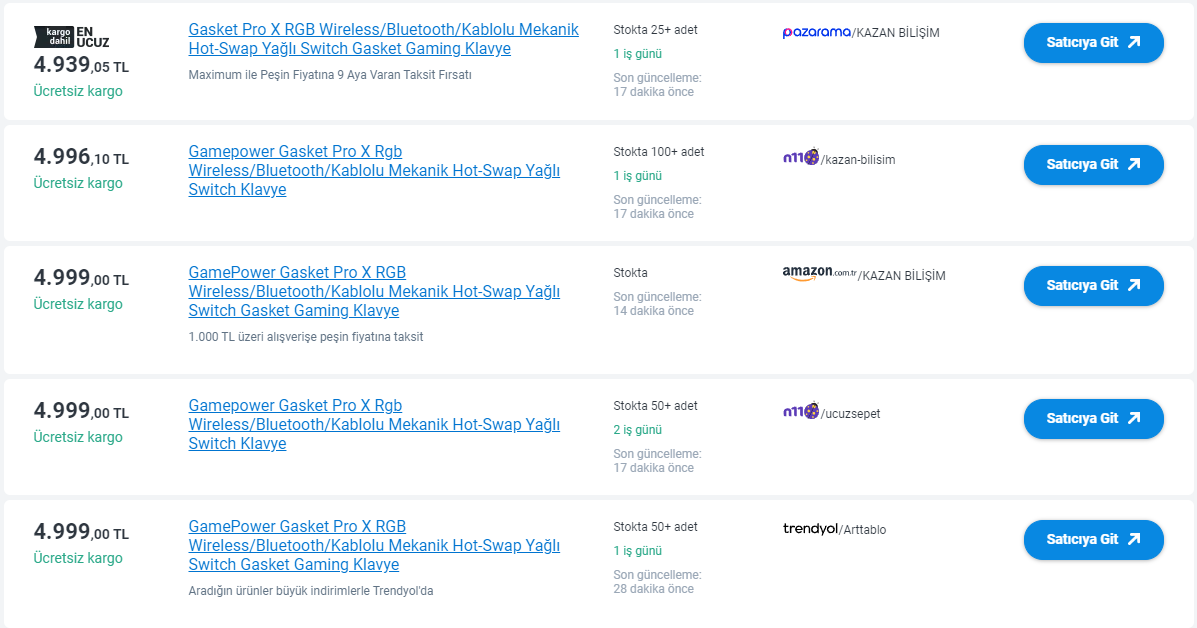
Task: Click the '1.000 TL üzeri alışverişe' installment note
Action: click(305, 337)
